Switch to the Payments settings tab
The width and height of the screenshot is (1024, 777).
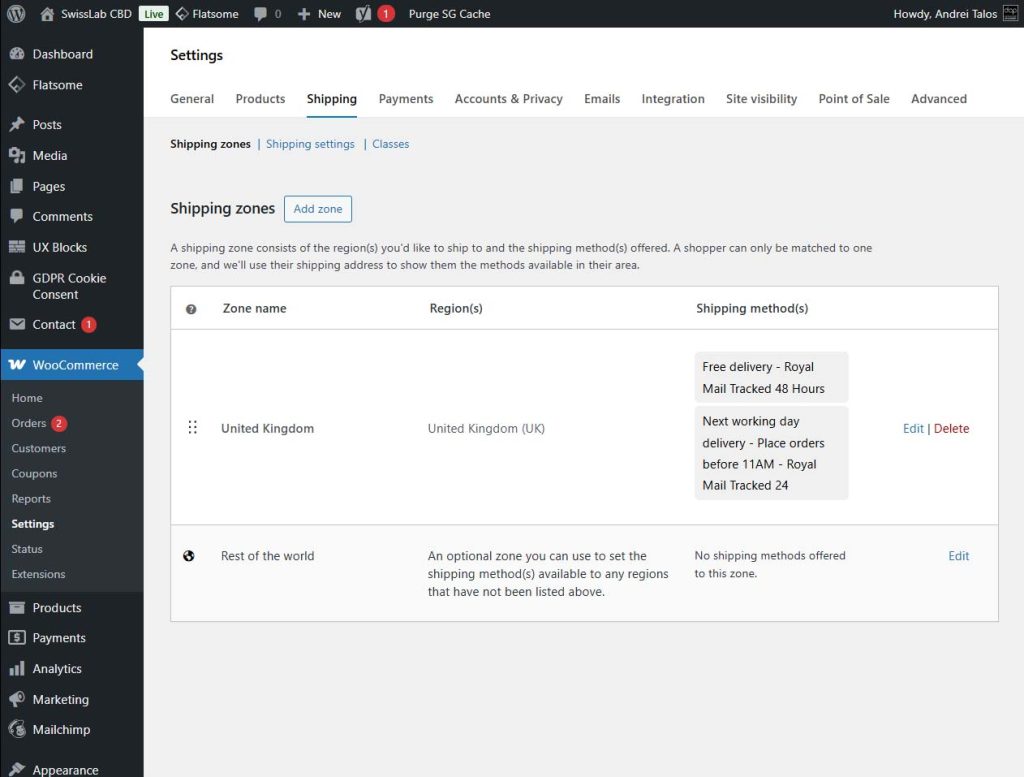tap(405, 99)
